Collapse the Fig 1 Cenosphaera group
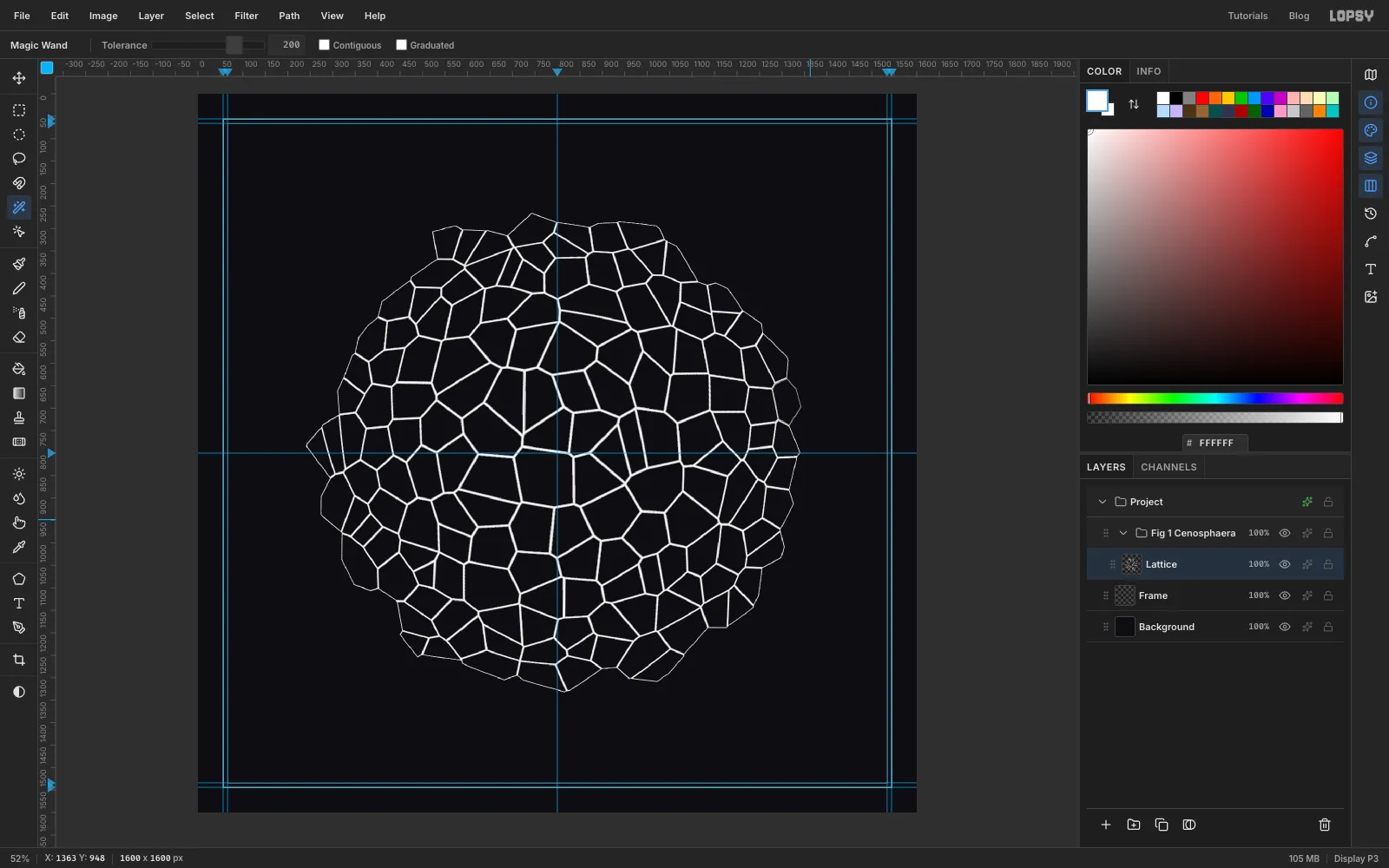Image resolution: width=1389 pixels, height=868 pixels. [x=1123, y=533]
